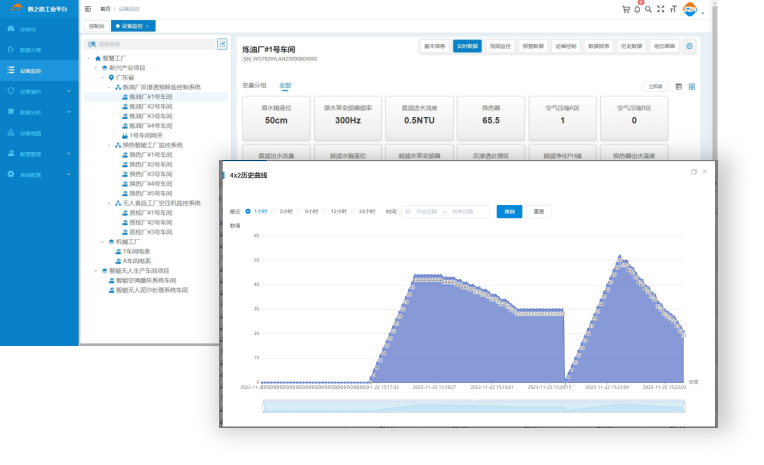
Task: Click the search magnifier icon in header
Action: coord(648,9)
